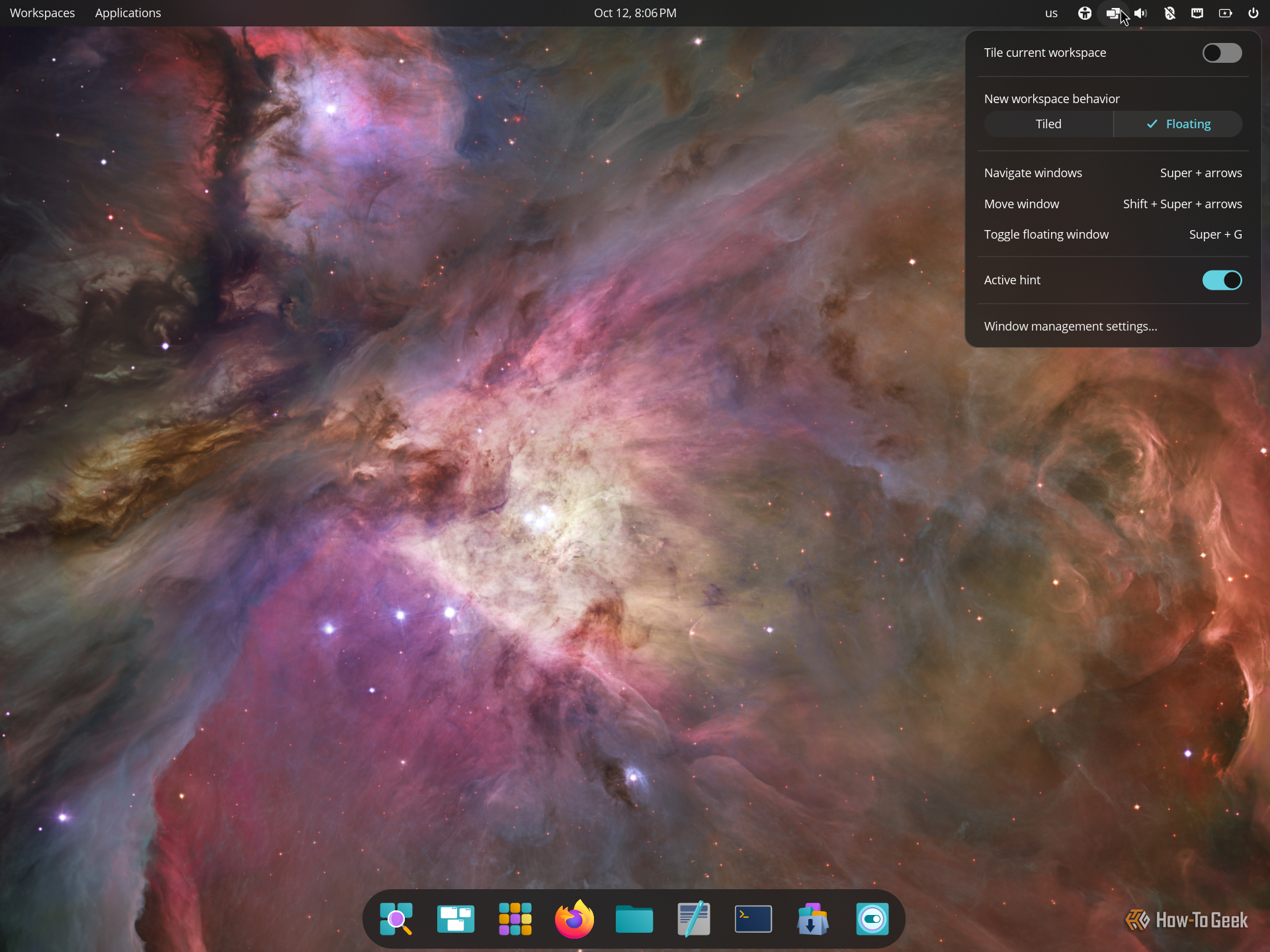Select Tiled new workspace behavior
This screenshot has height=952, width=1270.
tap(1048, 124)
